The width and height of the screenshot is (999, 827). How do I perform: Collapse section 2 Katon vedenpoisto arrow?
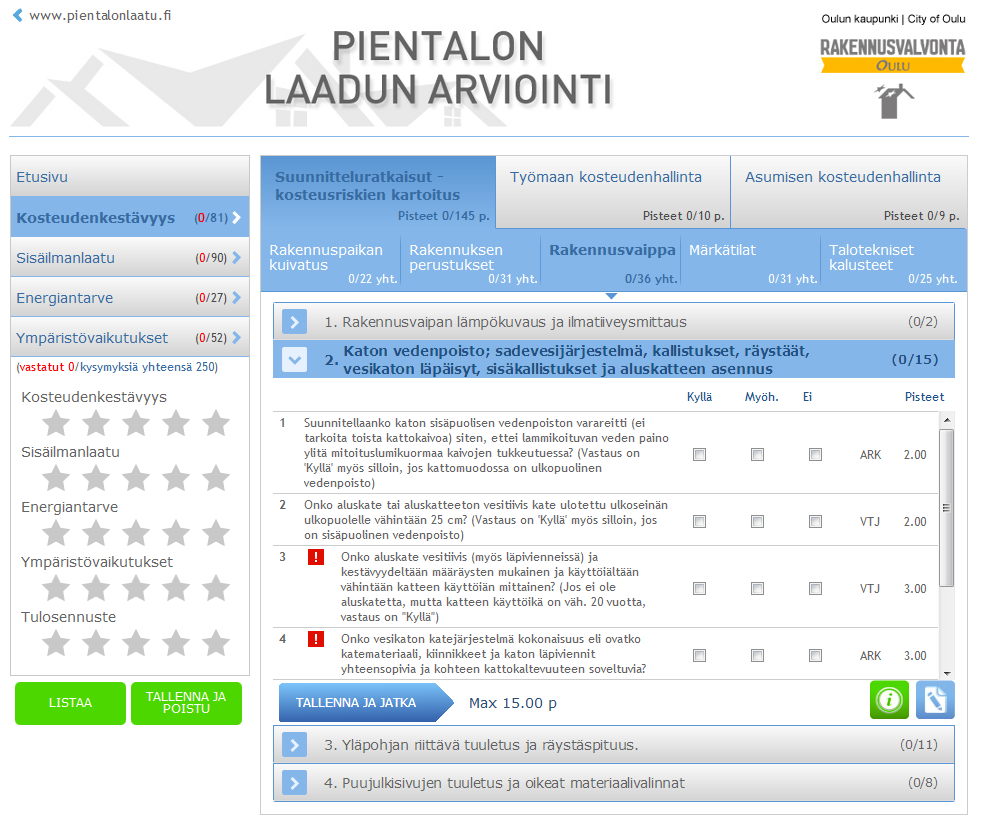point(294,359)
